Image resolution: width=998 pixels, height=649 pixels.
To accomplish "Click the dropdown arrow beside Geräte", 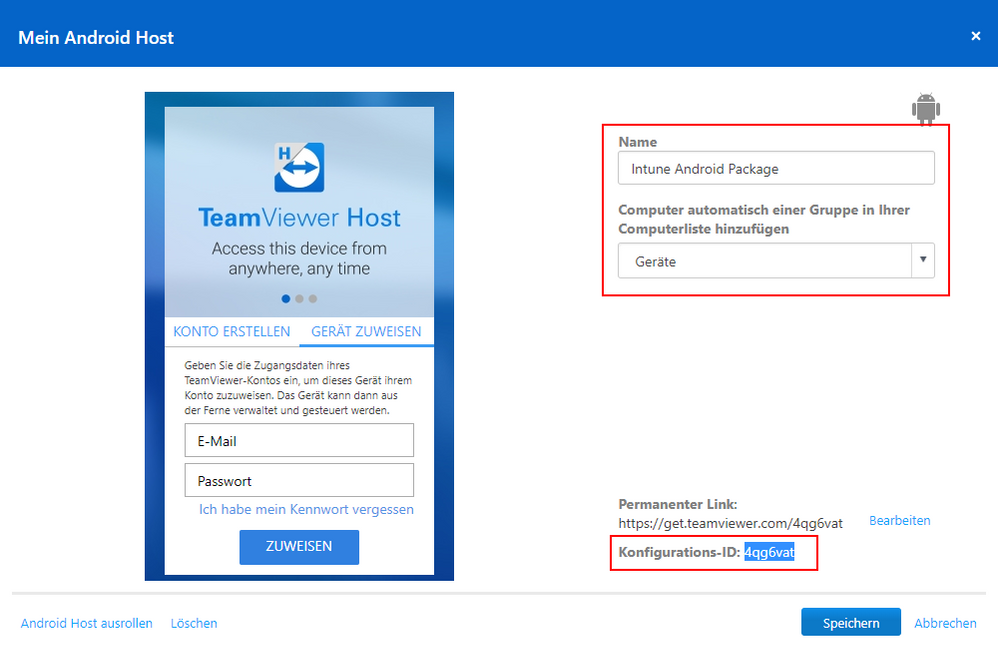I will pyautogui.click(x=923, y=260).
